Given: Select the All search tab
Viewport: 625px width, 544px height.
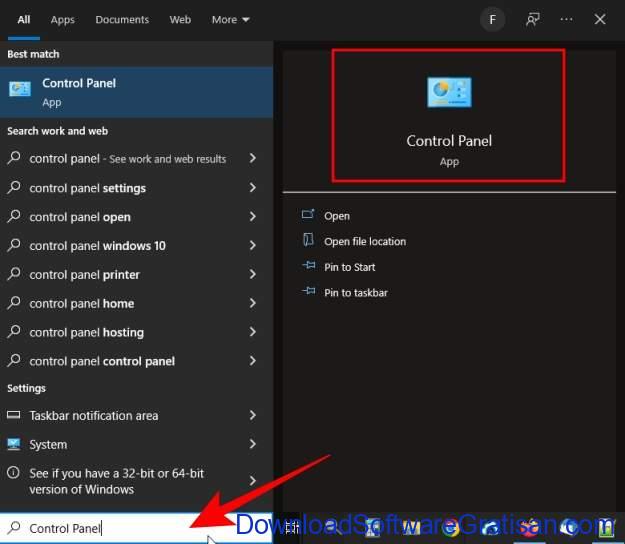Looking at the screenshot, I should pos(24,20).
